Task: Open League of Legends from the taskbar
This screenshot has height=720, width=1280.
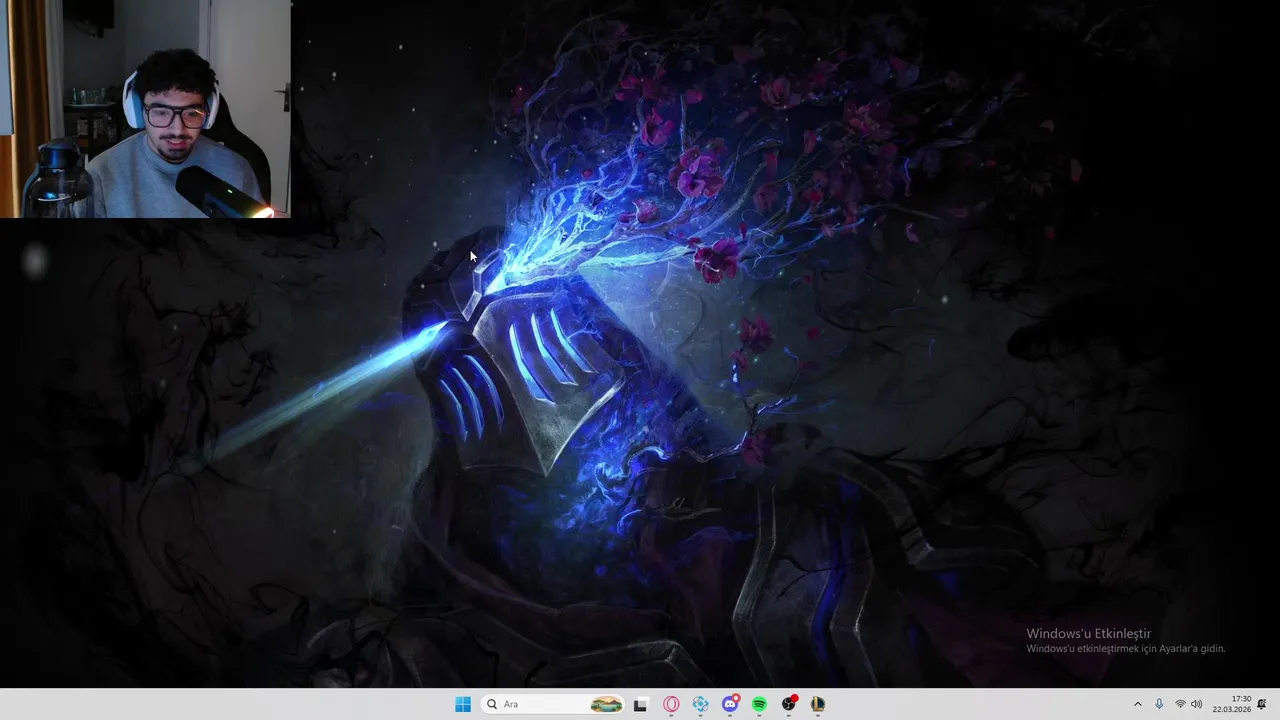Action: (x=818, y=704)
